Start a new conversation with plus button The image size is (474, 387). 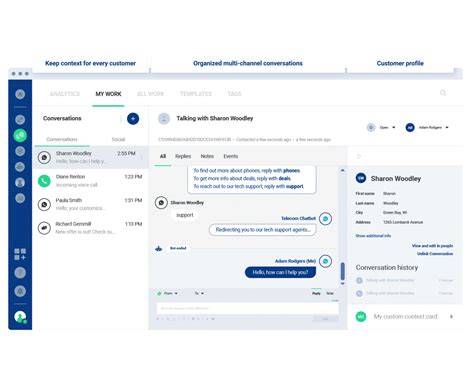click(133, 119)
